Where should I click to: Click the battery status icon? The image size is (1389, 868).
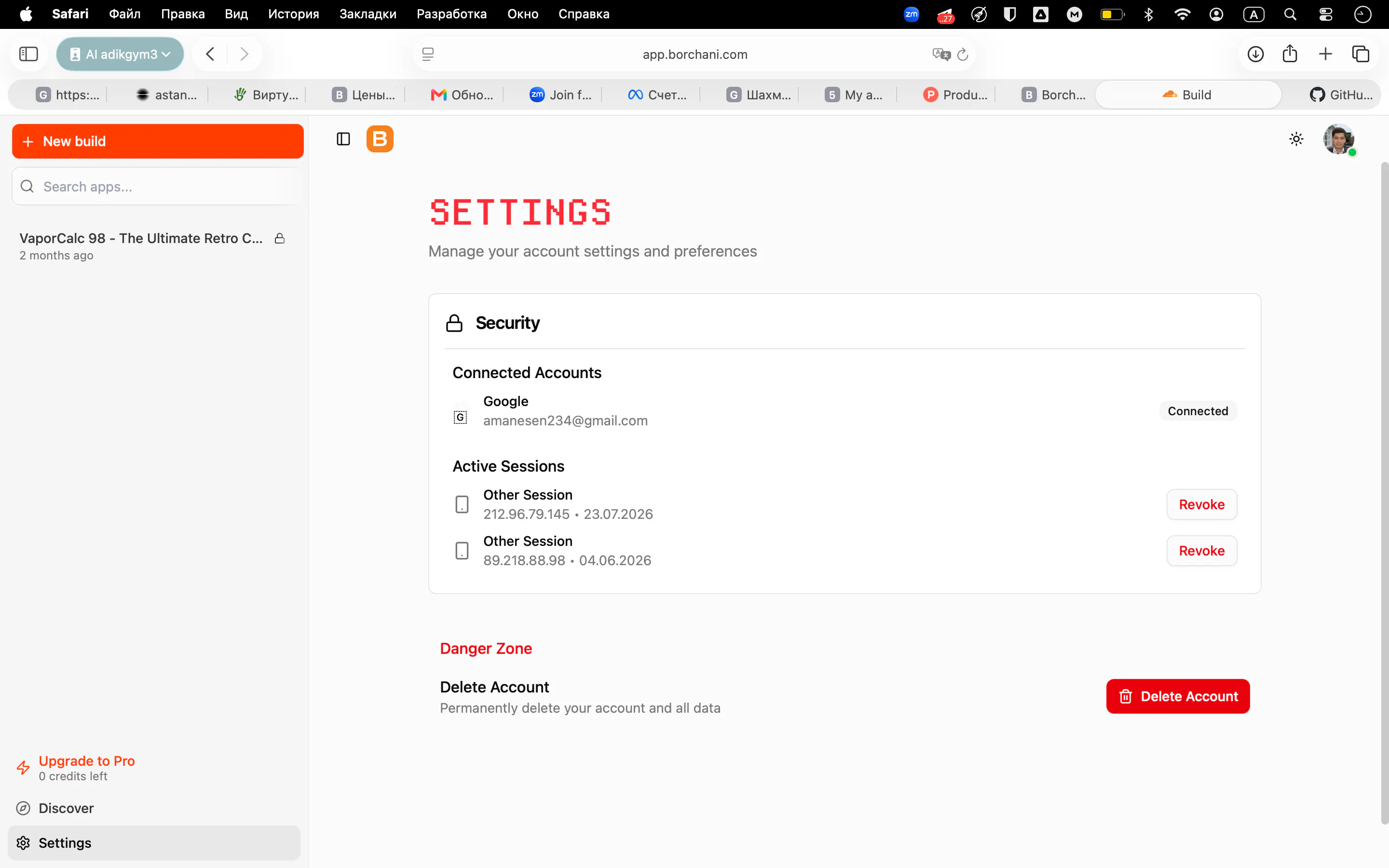click(1112, 14)
